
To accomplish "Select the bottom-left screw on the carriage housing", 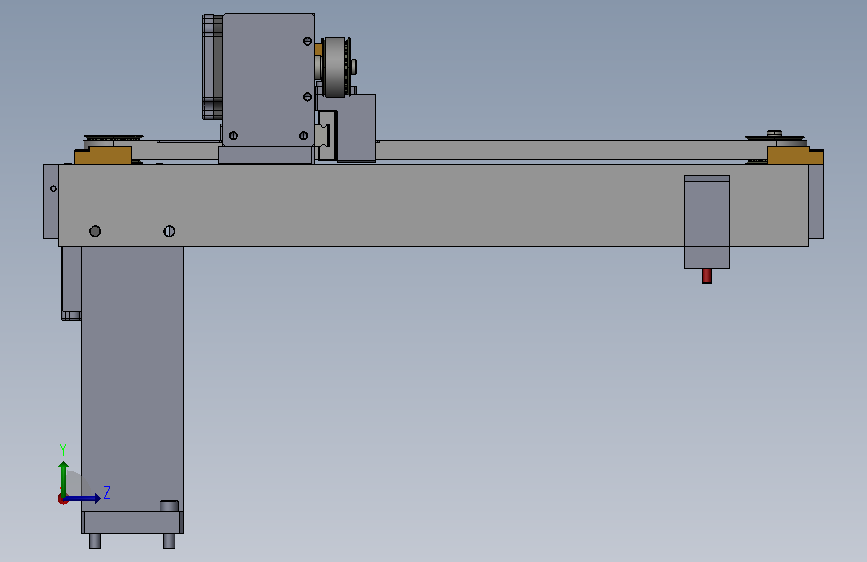I will click(233, 136).
